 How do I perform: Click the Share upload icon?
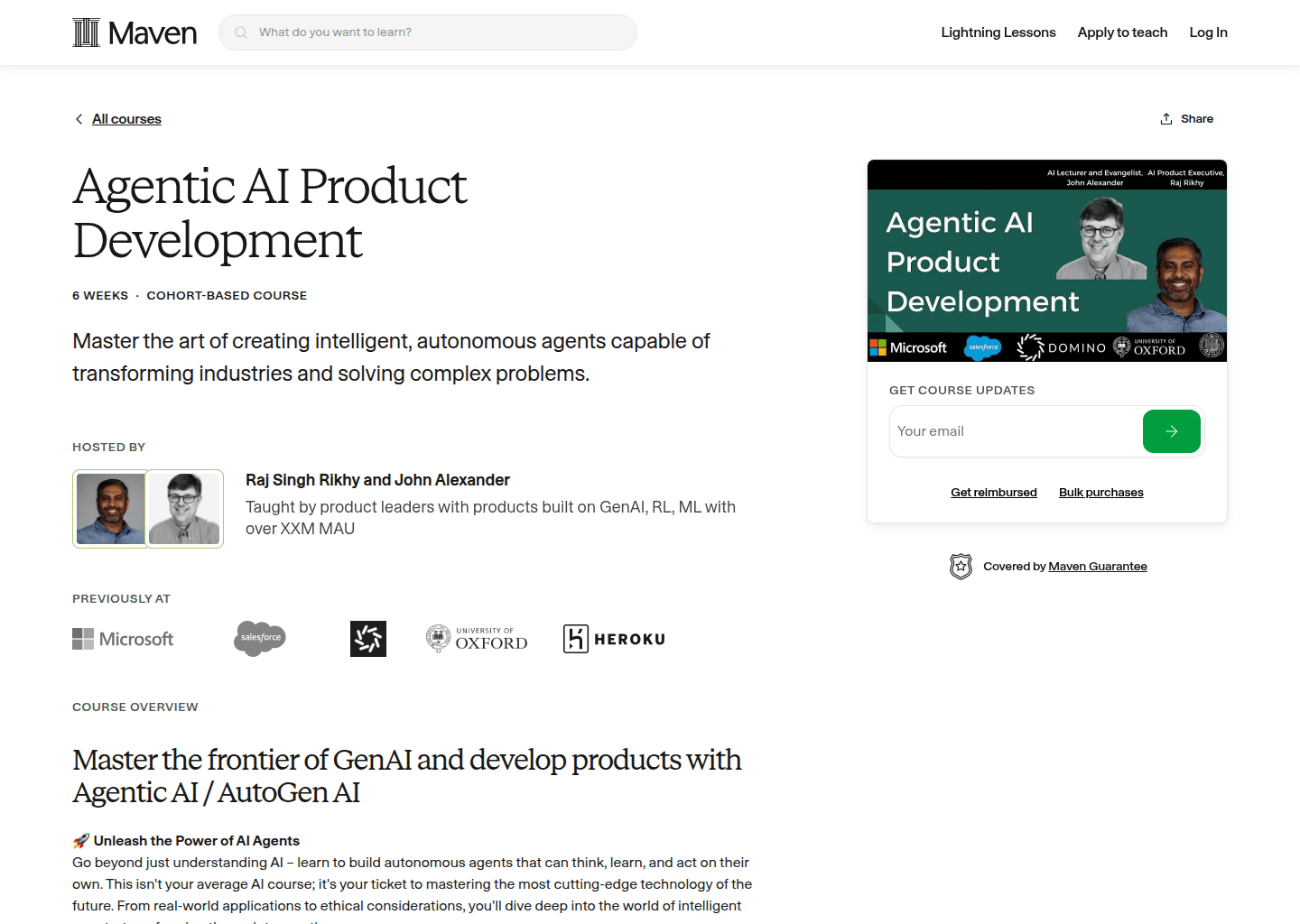[x=1165, y=118]
